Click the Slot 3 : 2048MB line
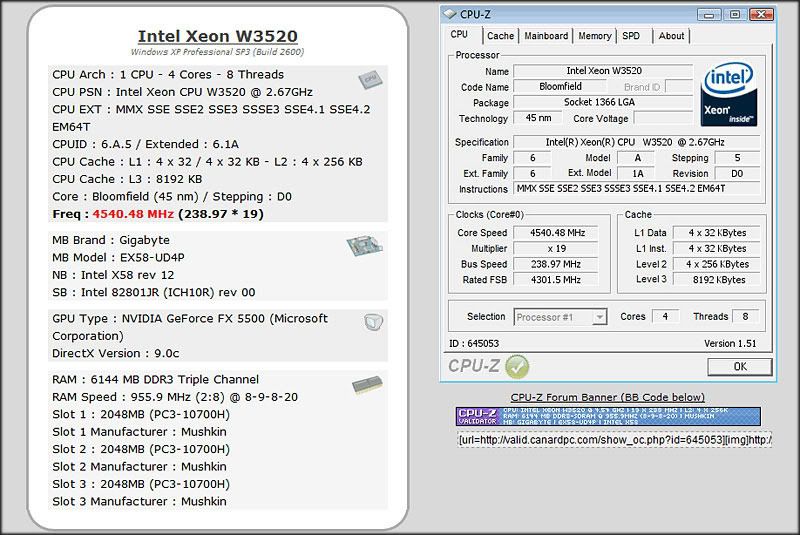Viewport: 800px width, 535px height. point(141,485)
